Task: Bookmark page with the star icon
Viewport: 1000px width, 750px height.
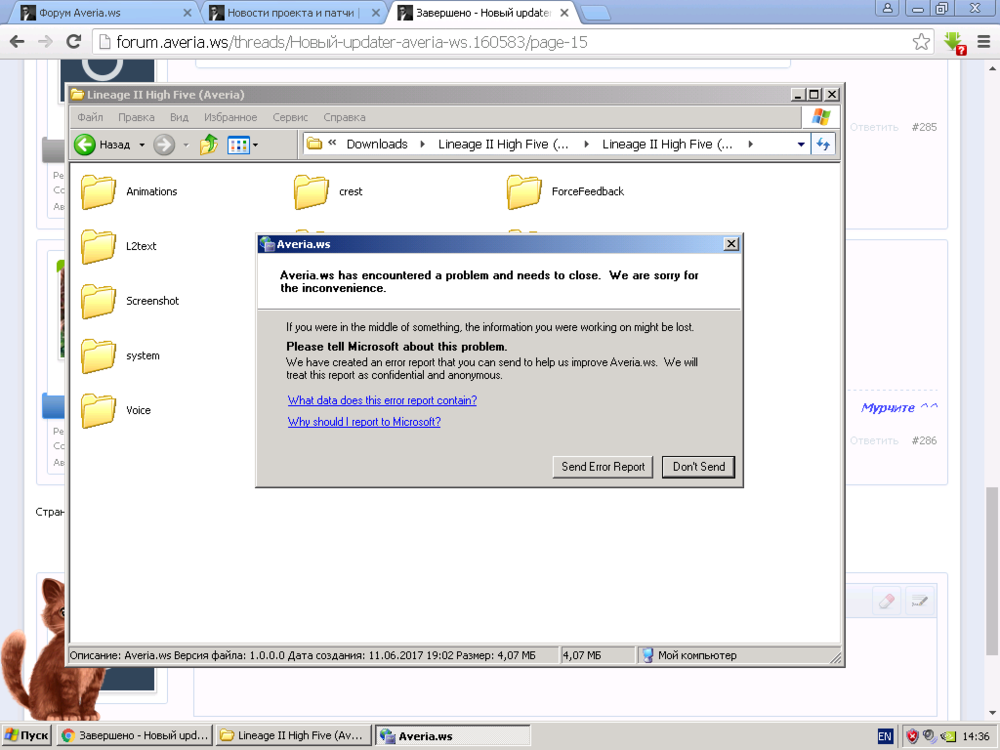Action: 921,42
